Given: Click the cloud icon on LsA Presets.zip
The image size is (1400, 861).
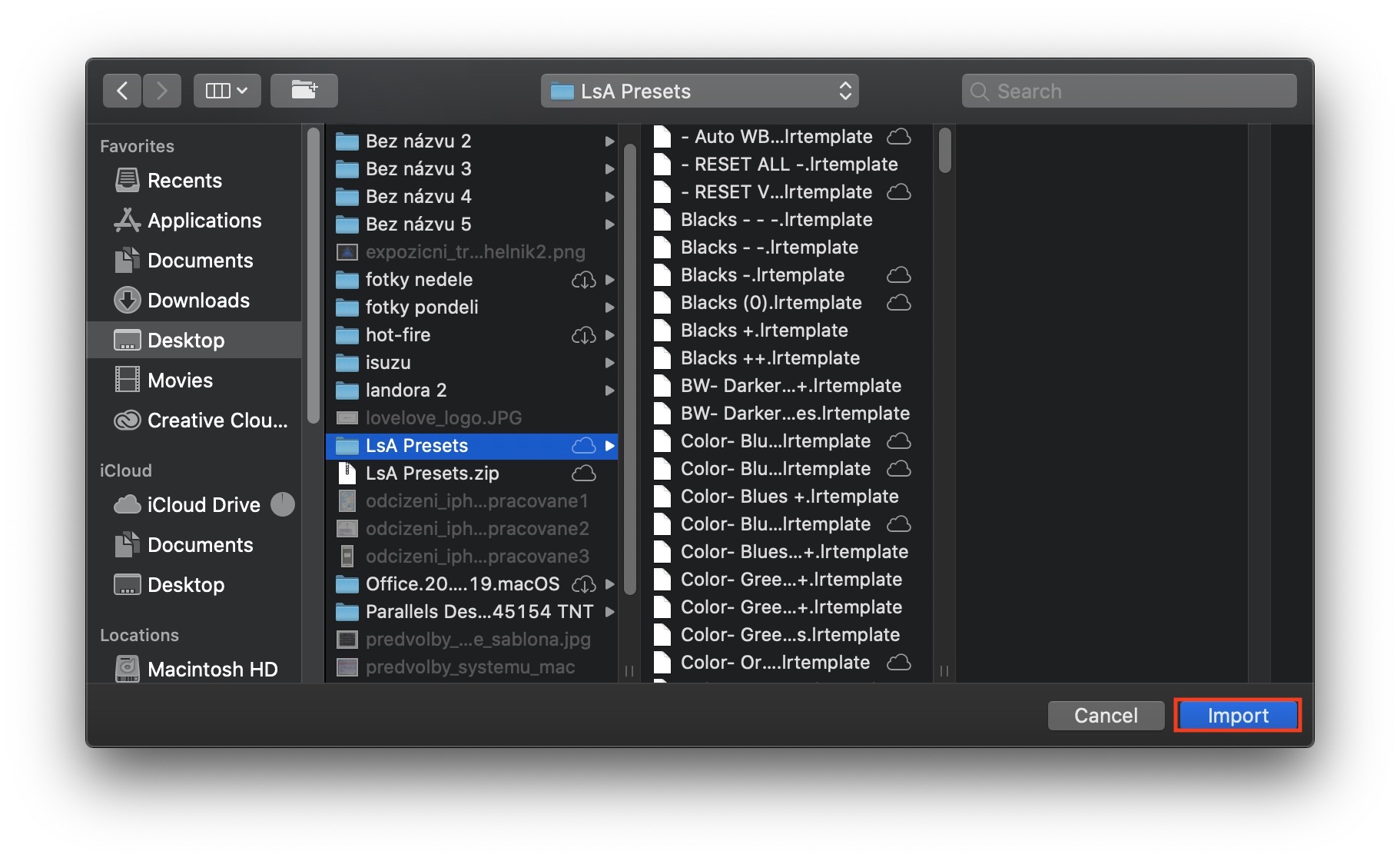Looking at the screenshot, I should [x=583, y=473].
